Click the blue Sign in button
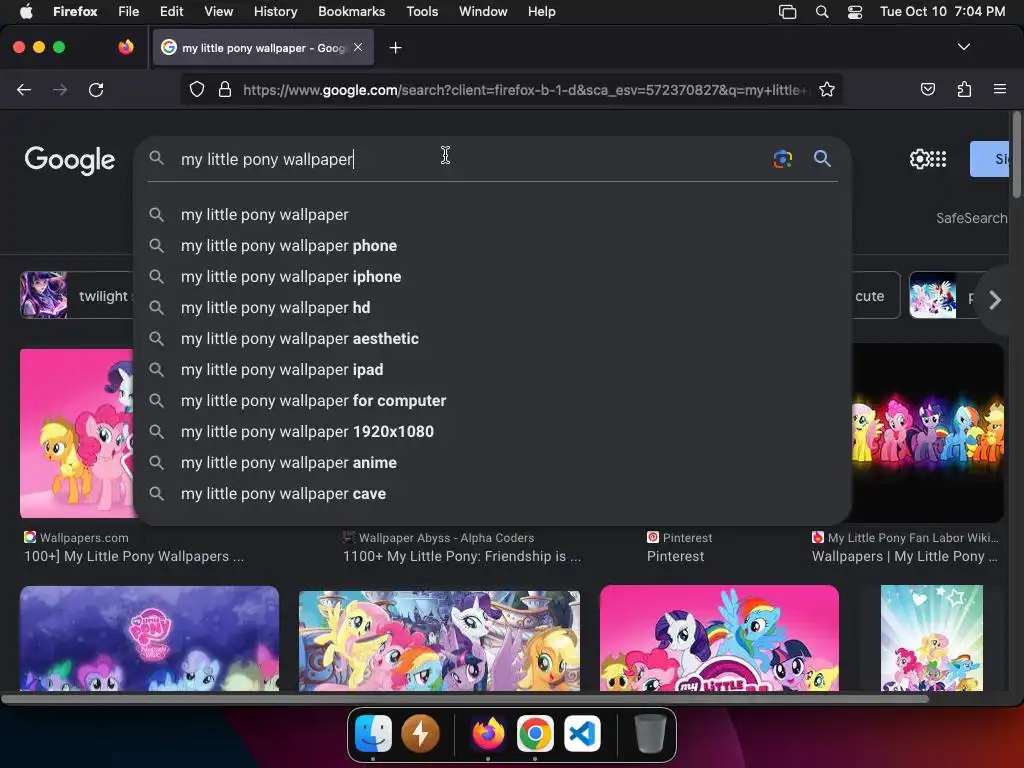Image resolution: width=1024 pixels, height=768 pixels. coord(991,159)
